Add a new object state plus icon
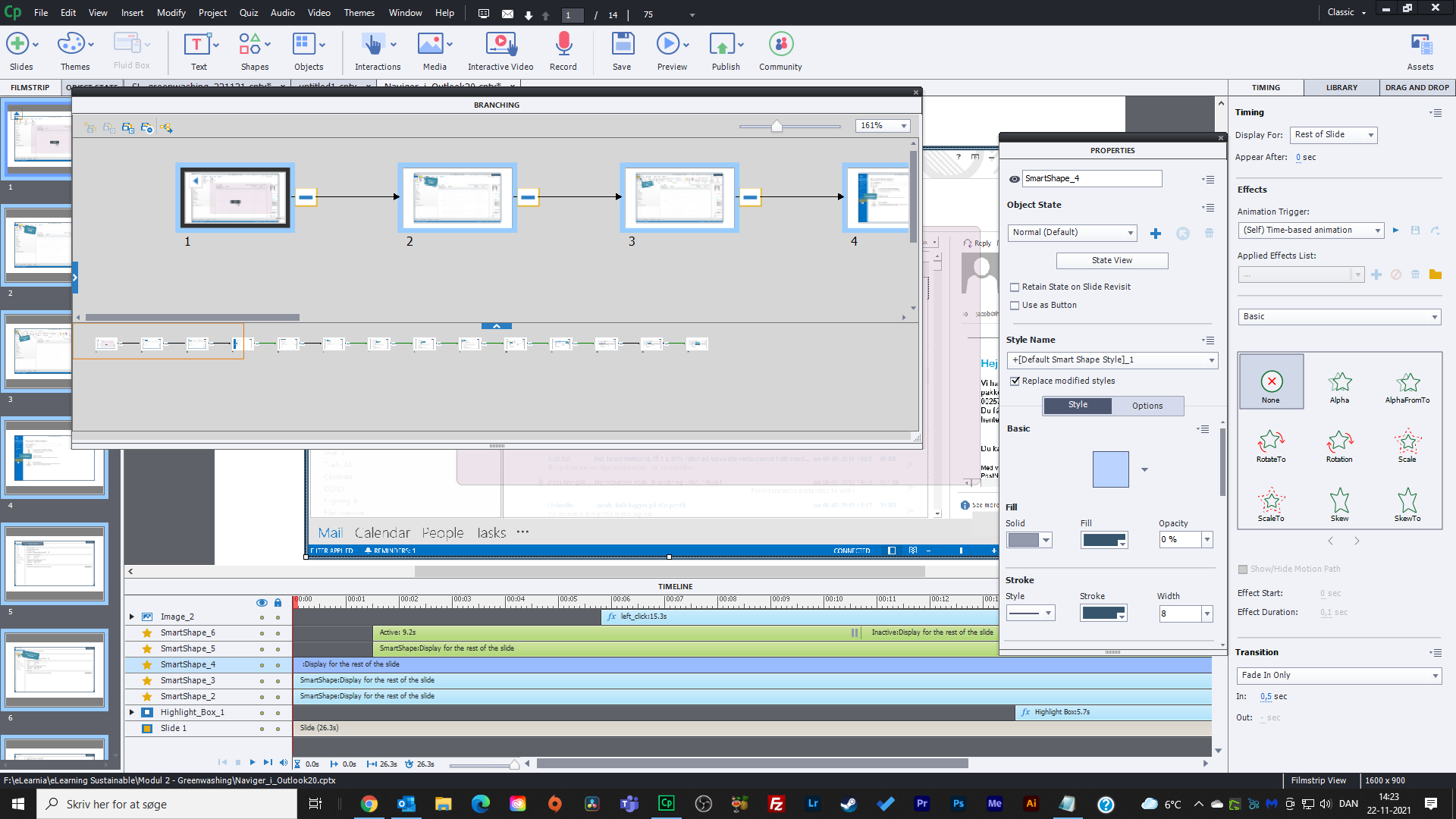 pyautogui.click(x=1155, y=234)
